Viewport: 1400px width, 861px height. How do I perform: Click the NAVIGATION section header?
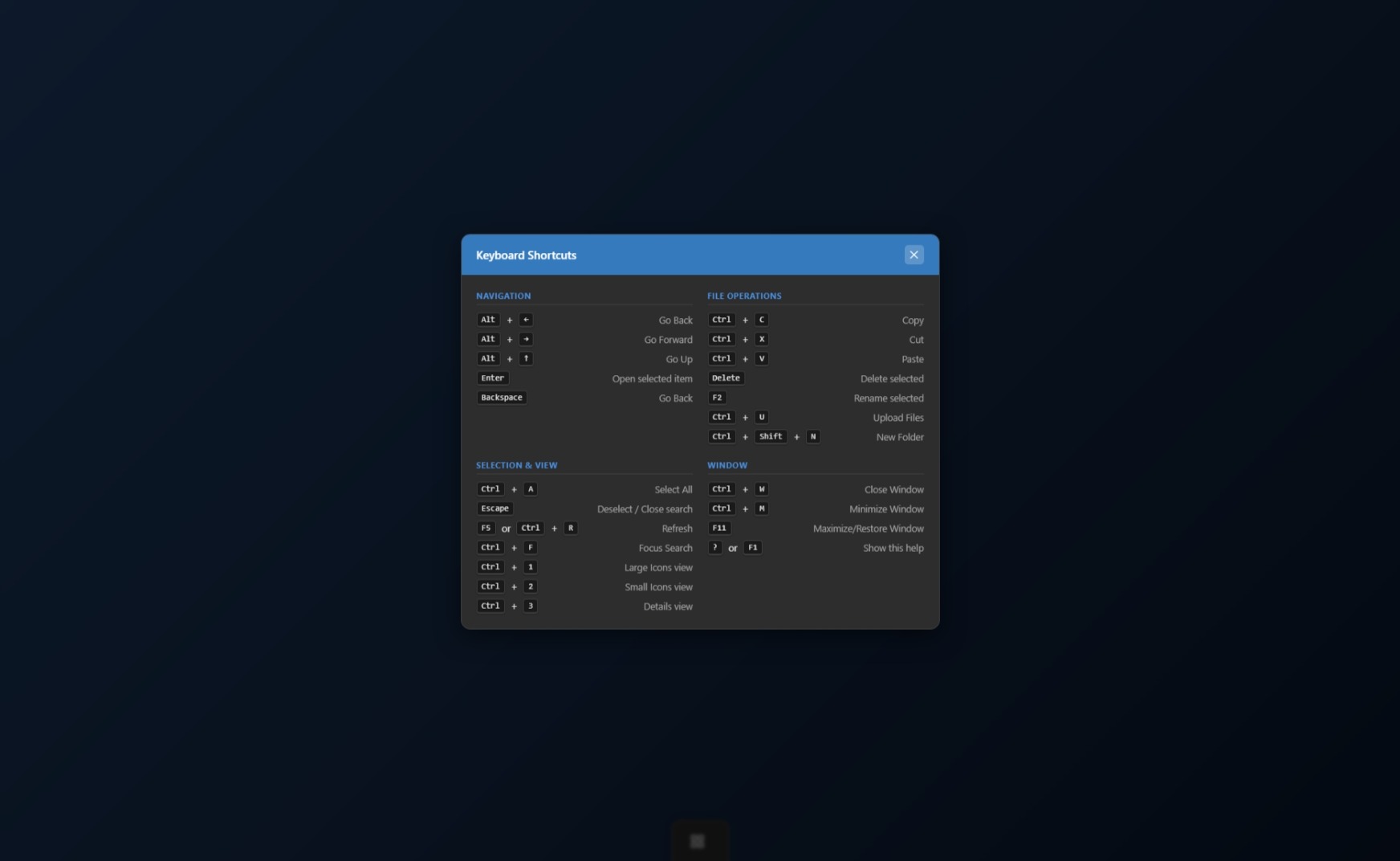503,296
